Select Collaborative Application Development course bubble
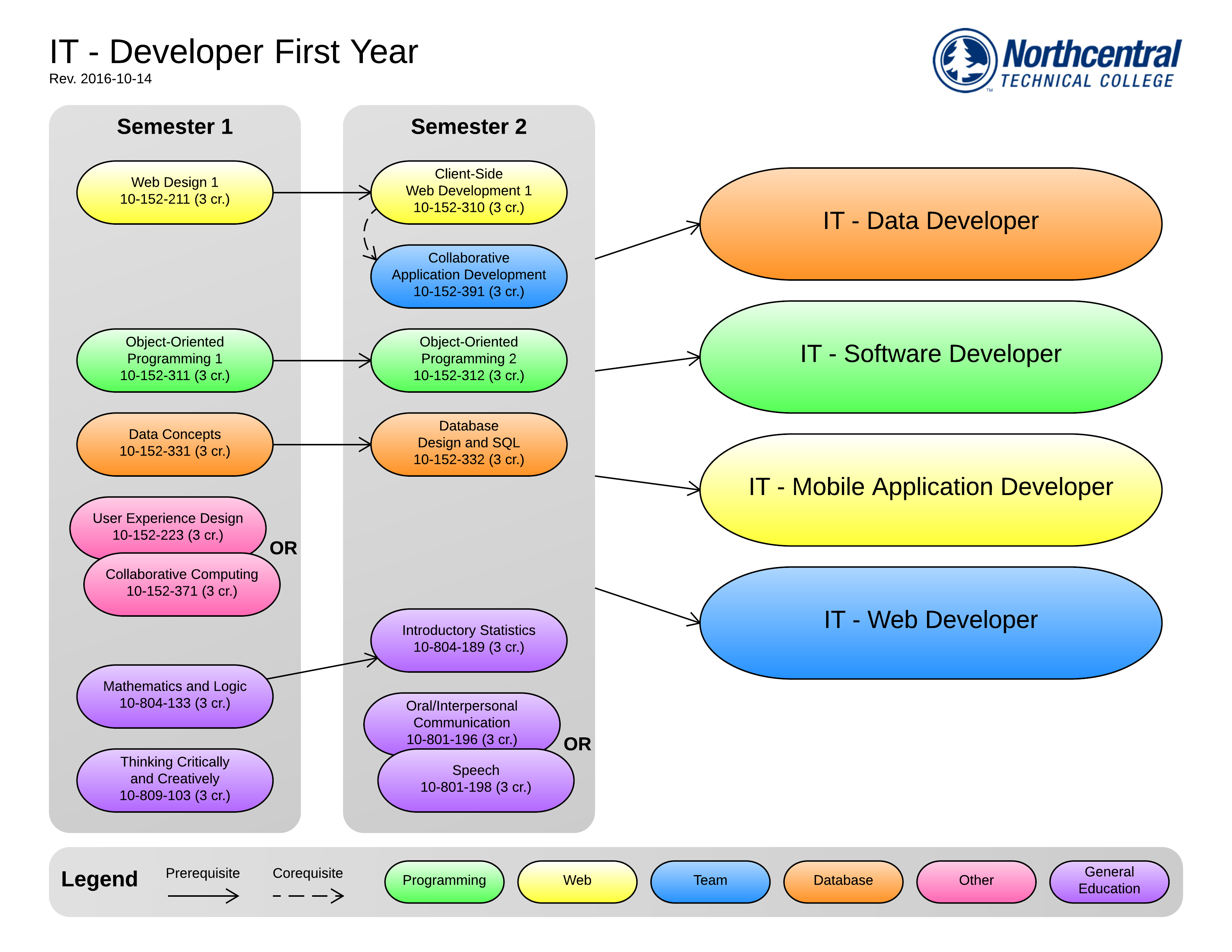 pos(468,276)
